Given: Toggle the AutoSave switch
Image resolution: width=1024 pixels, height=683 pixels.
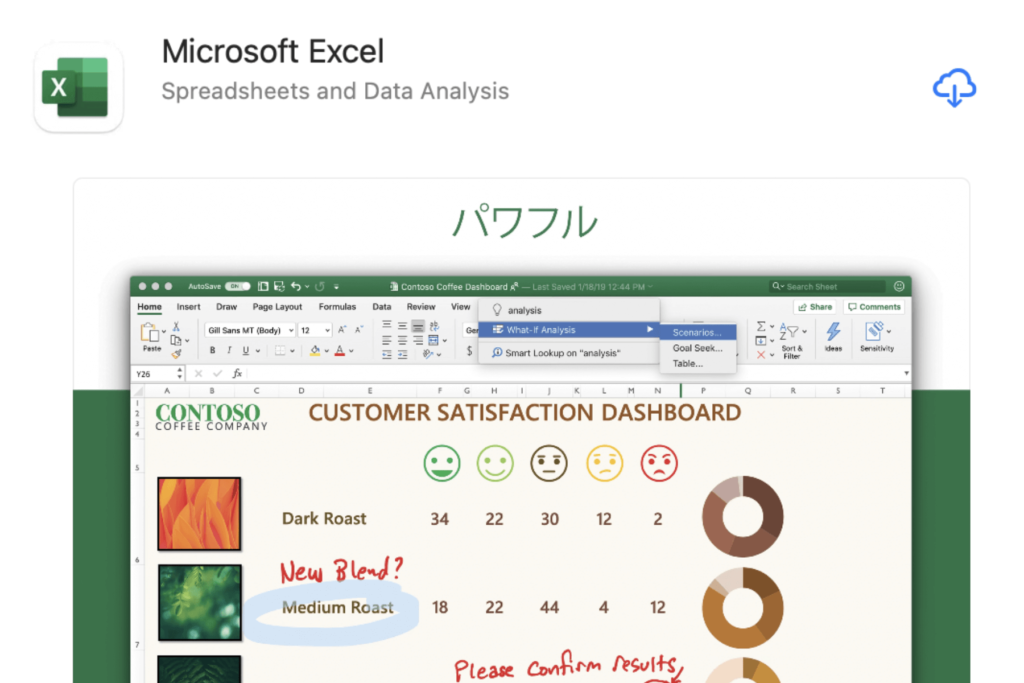Looking at the screenshot, I should tap(238, 286).
